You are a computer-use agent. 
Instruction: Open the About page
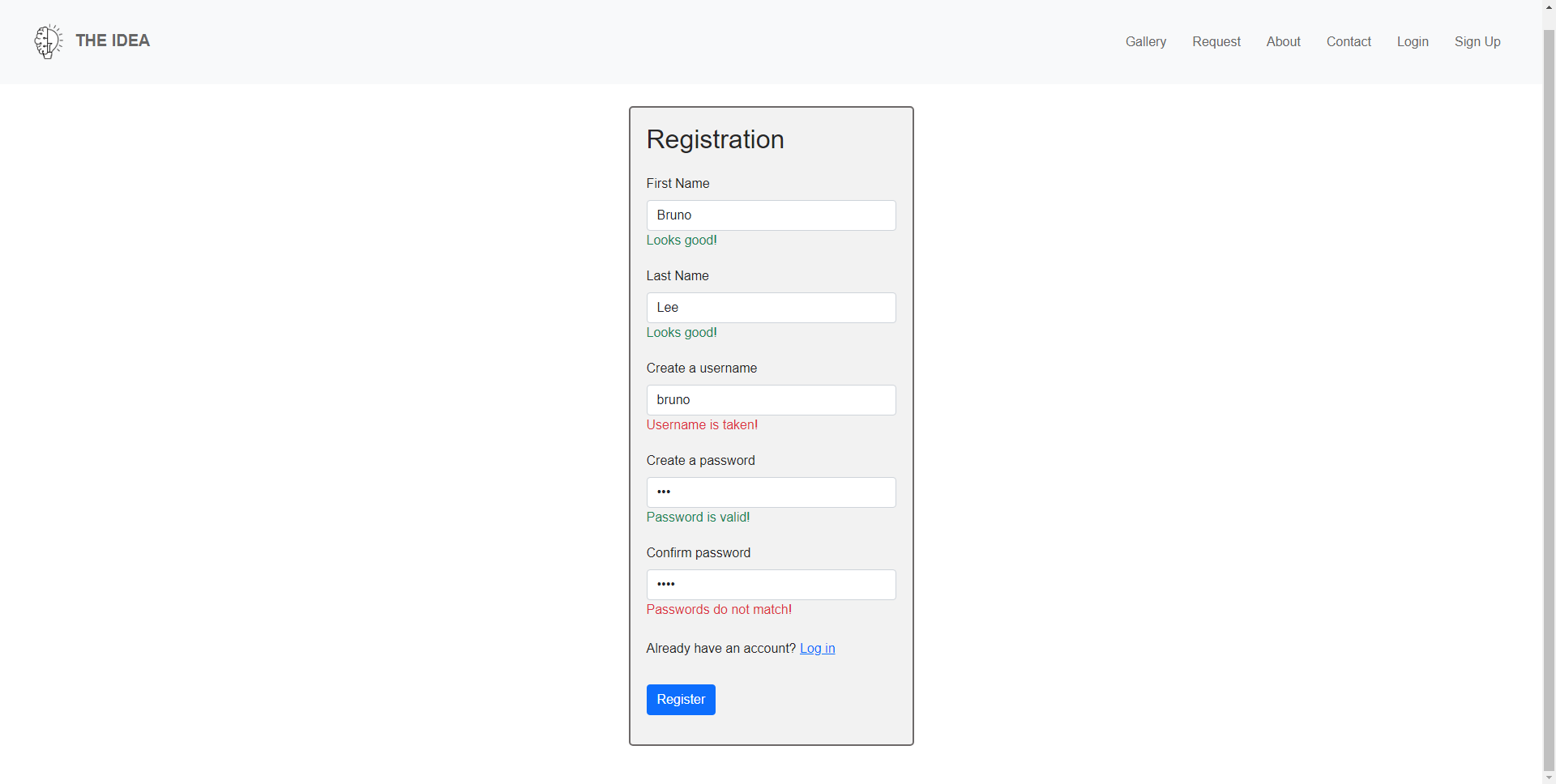coord(1283,41)
